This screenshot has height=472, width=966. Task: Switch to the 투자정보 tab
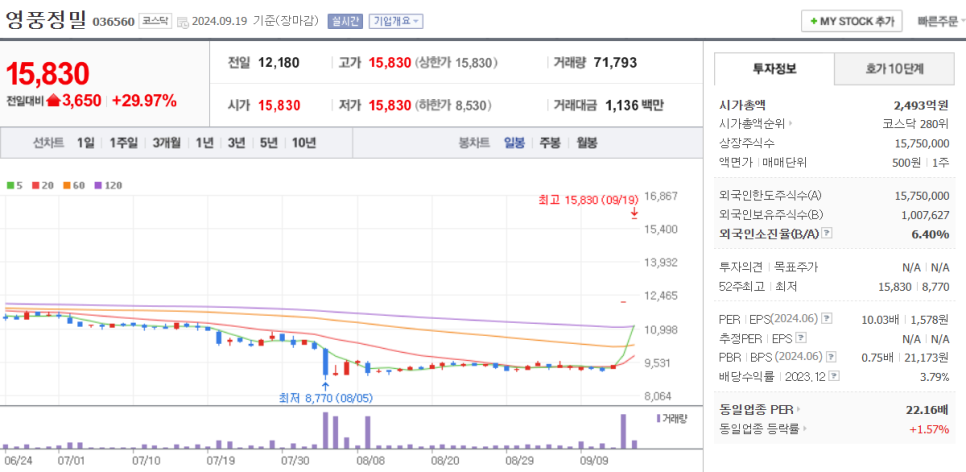[774, 69]
